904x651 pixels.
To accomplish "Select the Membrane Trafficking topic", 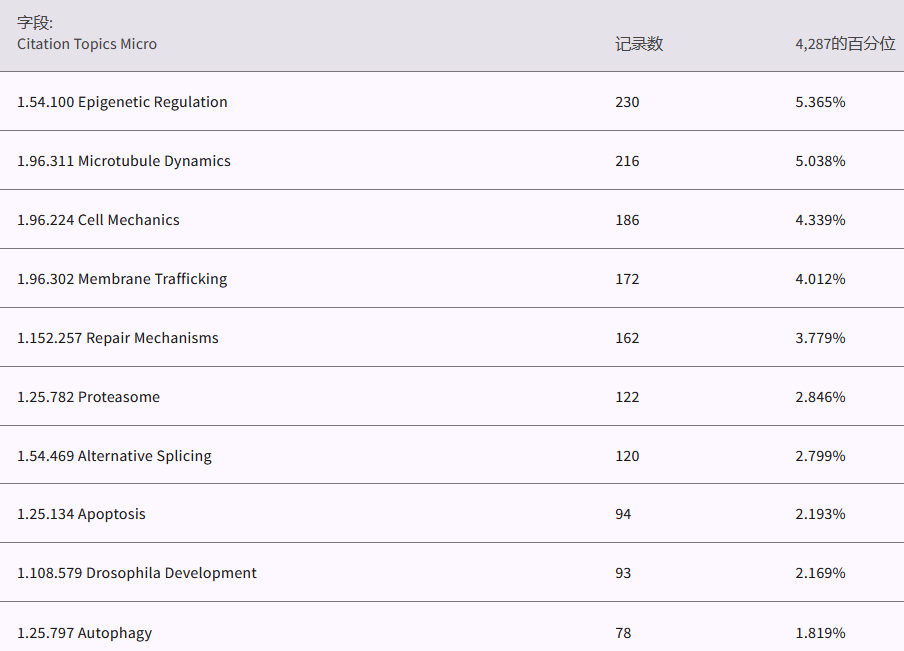I will tap(122, 279).
